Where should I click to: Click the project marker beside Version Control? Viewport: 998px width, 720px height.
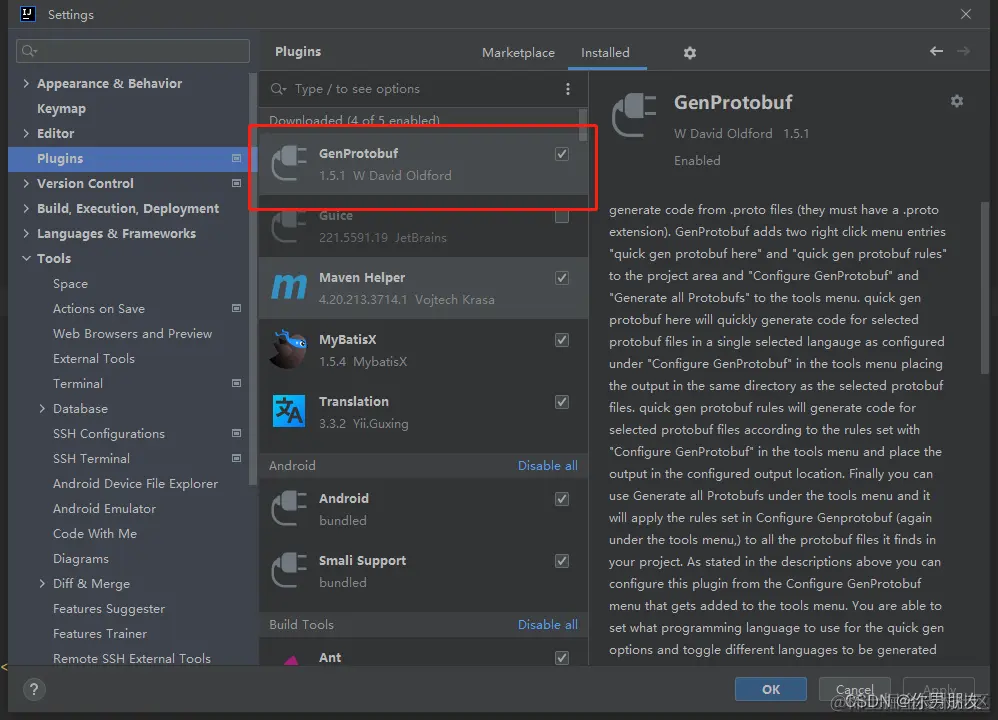(236, 183)
